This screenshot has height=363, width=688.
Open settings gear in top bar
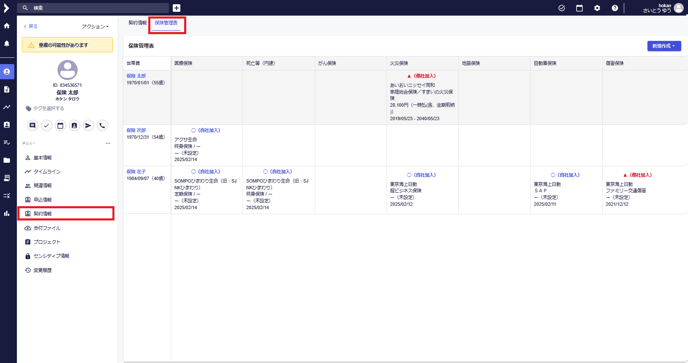point(597,8)
